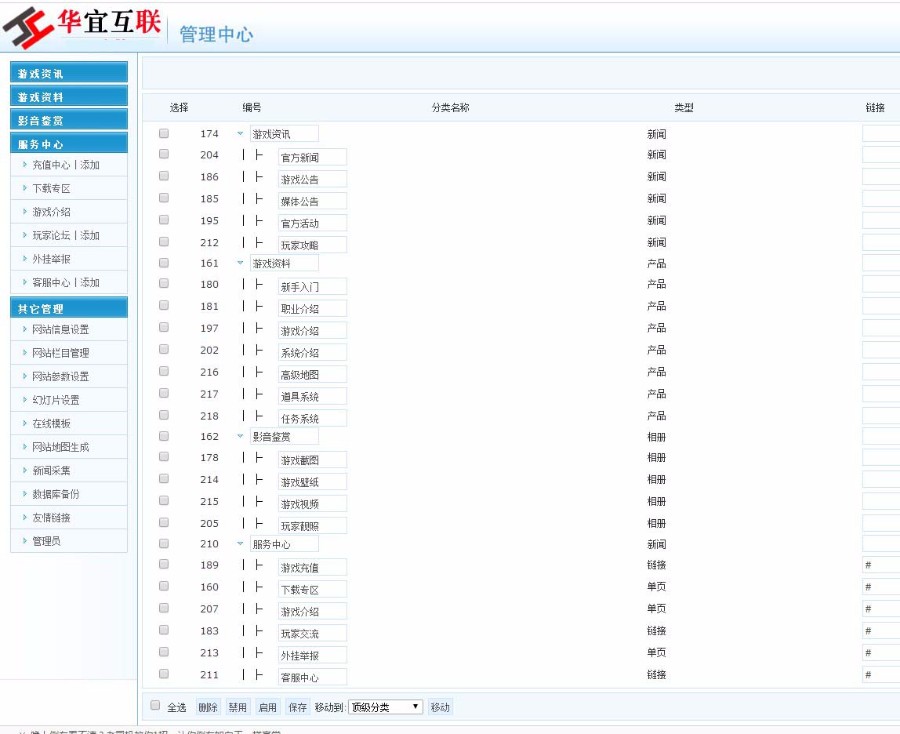Click the 删除 button

(208, 707)
